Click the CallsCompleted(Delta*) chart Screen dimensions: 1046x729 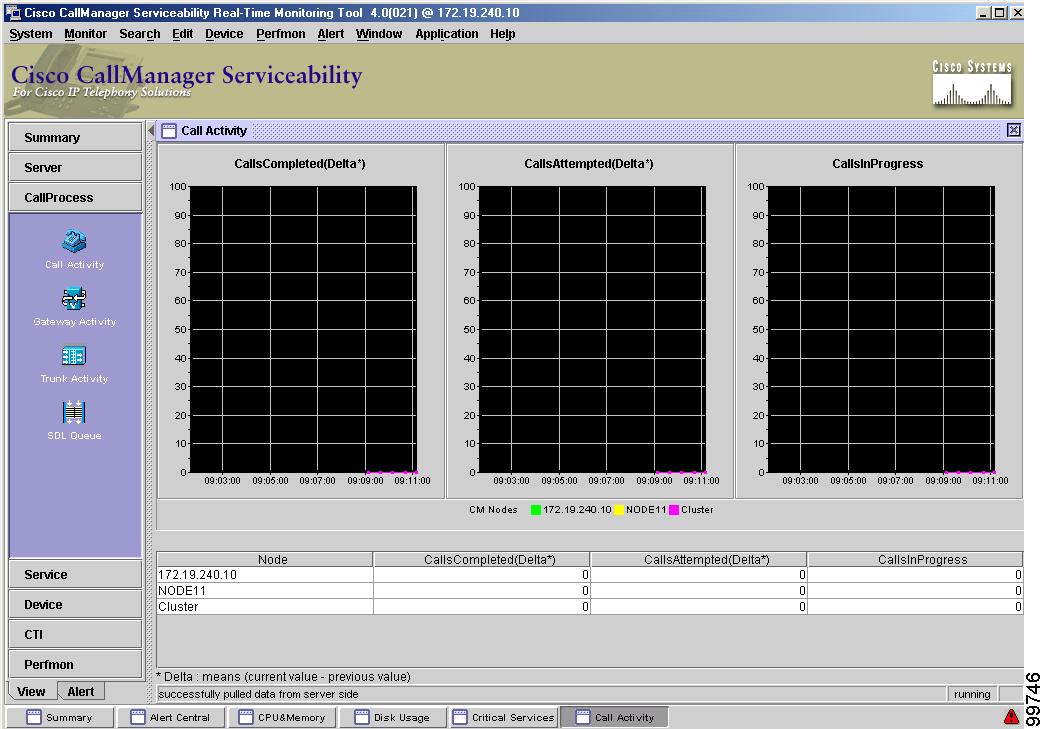304,329
